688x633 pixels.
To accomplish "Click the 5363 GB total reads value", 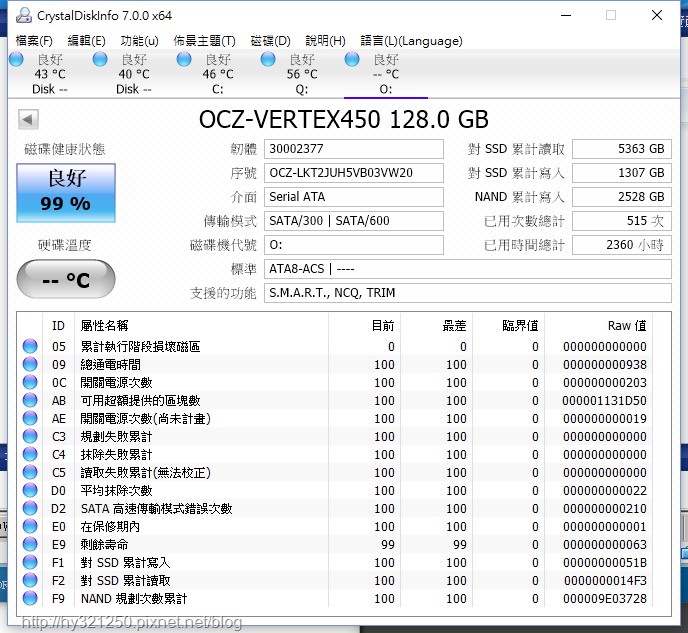I will 622,149.
